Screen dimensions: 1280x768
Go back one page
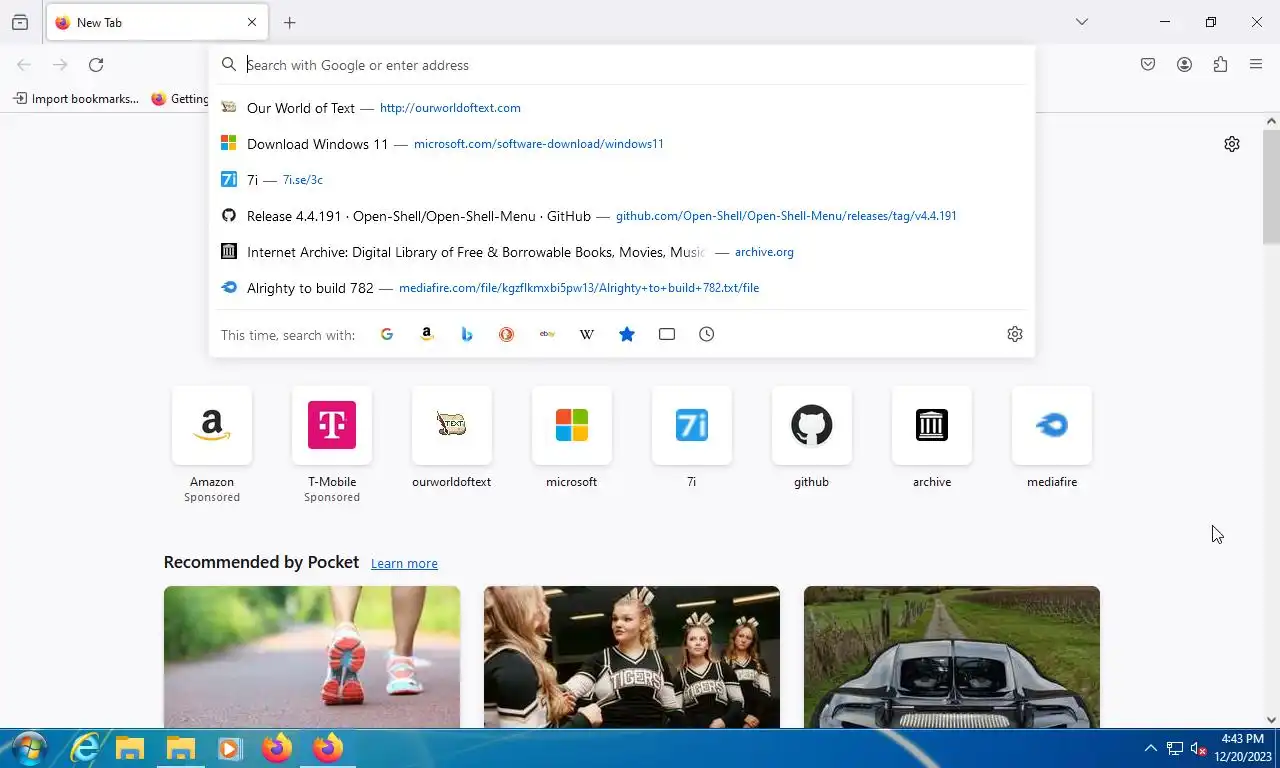tap(24, 65)
